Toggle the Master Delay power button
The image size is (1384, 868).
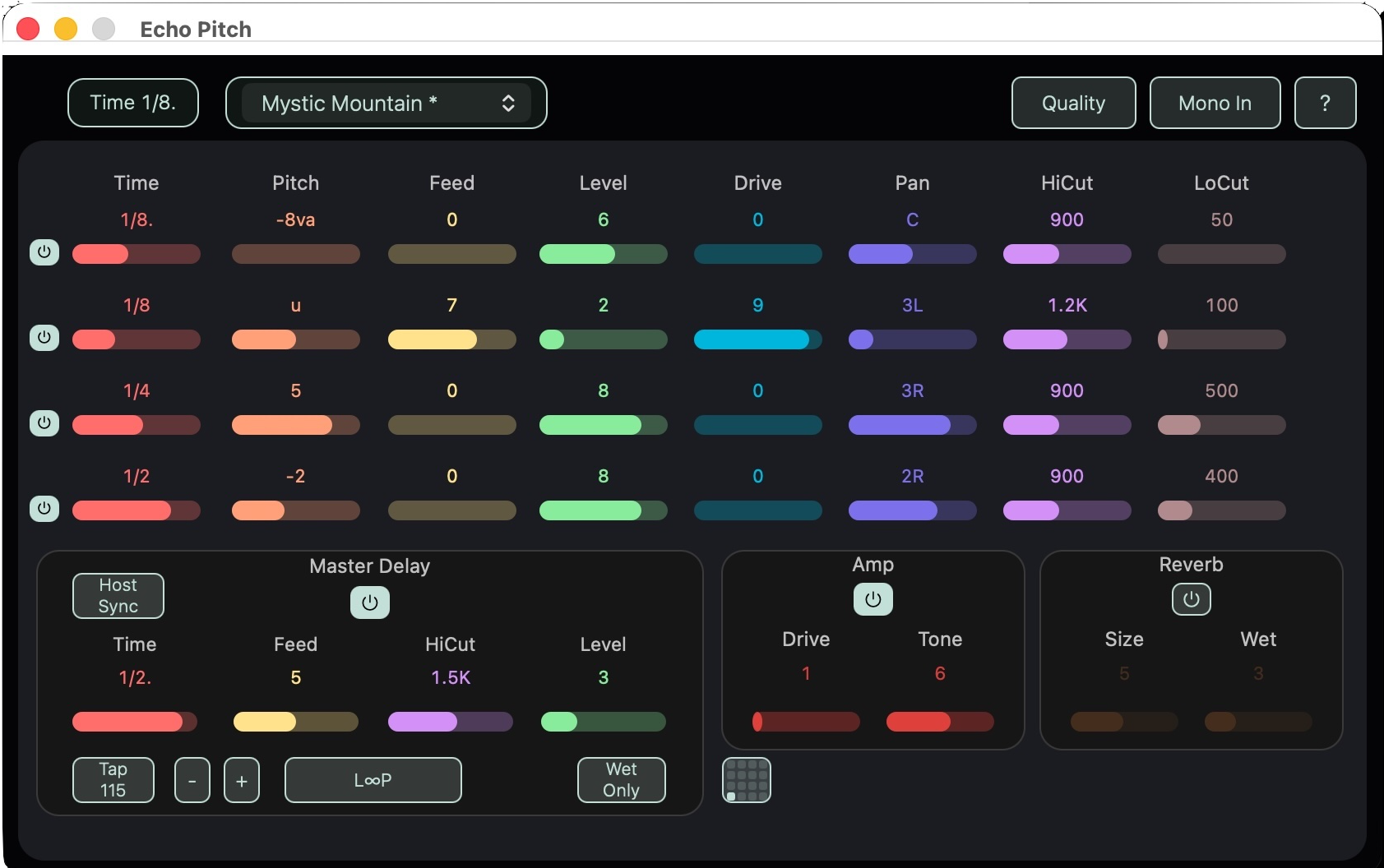pos(370,603)
